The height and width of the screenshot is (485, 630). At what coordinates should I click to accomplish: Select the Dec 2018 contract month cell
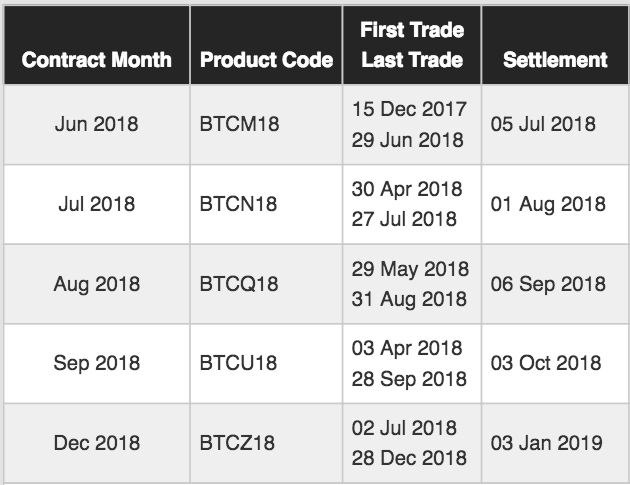tap(96, 443)
